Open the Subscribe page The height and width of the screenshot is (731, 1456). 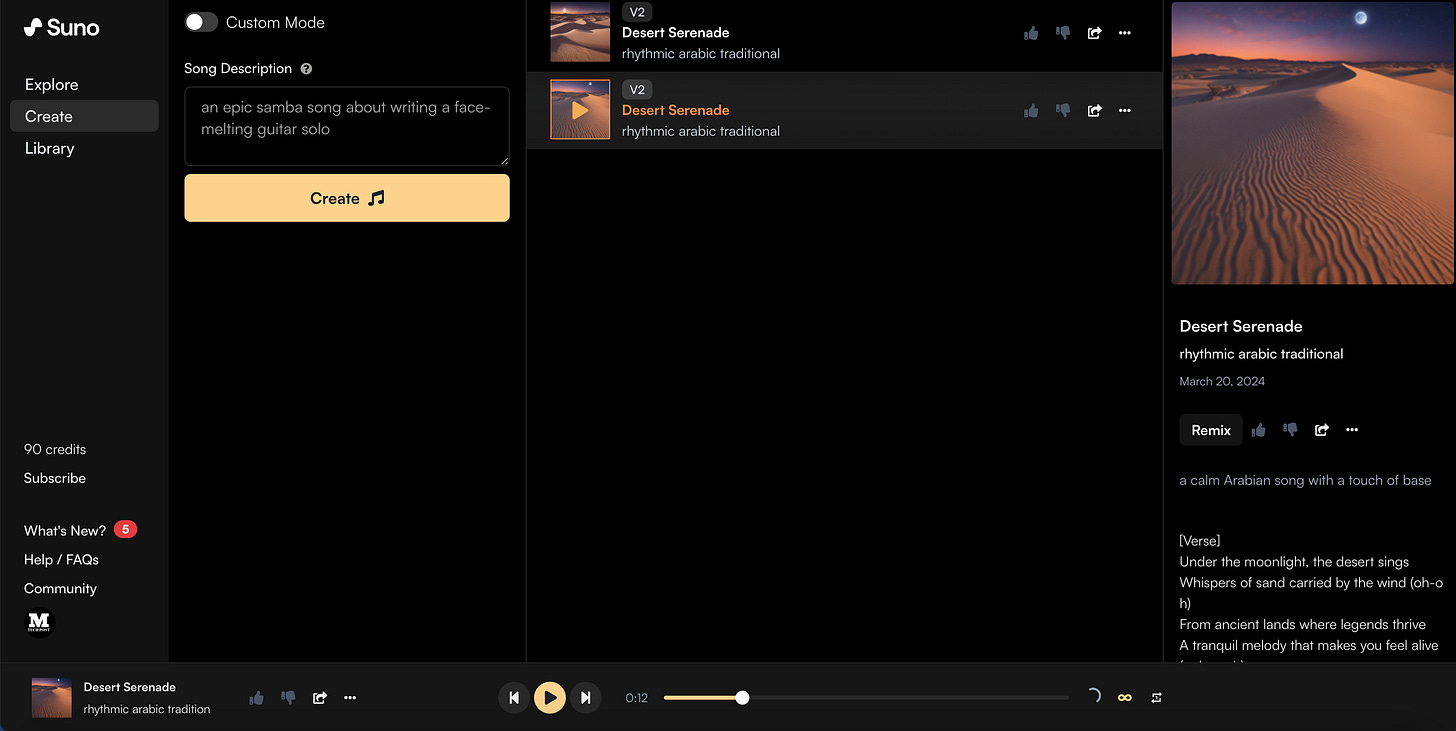(54, 478)
